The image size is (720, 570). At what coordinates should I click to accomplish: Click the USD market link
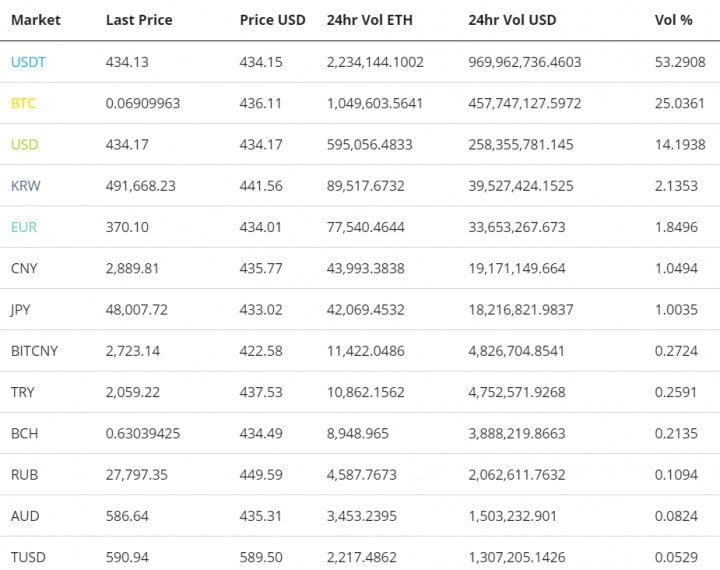coord(24,145)
